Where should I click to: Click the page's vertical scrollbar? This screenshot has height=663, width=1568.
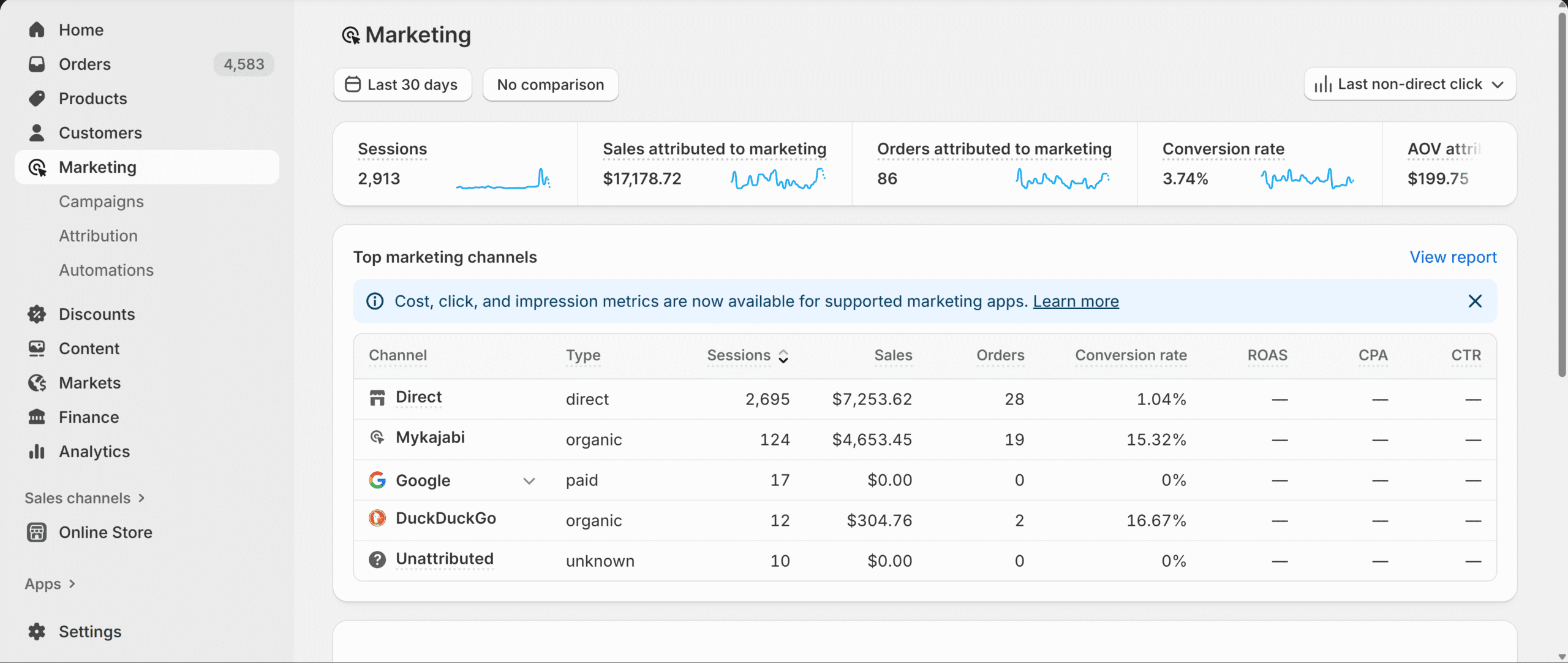coord(1562,196)
